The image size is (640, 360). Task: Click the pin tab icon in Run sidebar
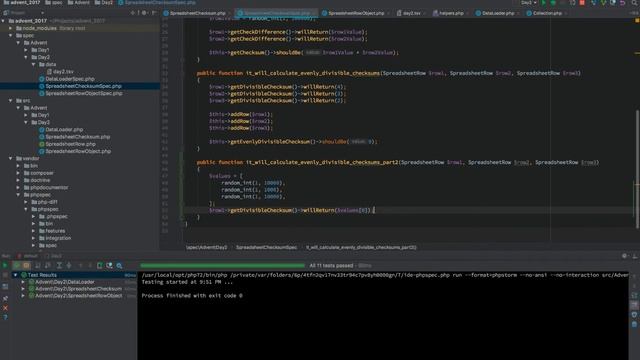(5, 299)
